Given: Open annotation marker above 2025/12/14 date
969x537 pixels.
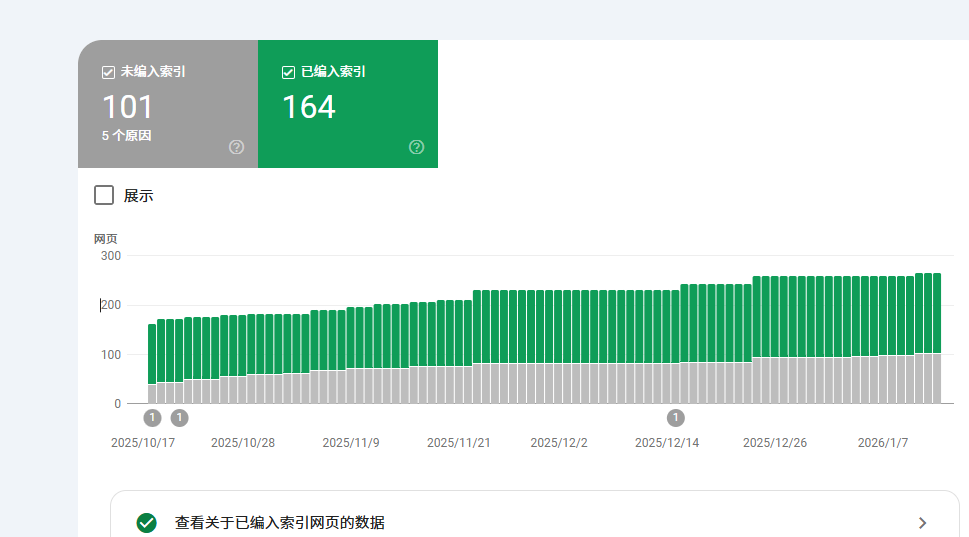Looking at the screenshot, I should coord(676,417).
